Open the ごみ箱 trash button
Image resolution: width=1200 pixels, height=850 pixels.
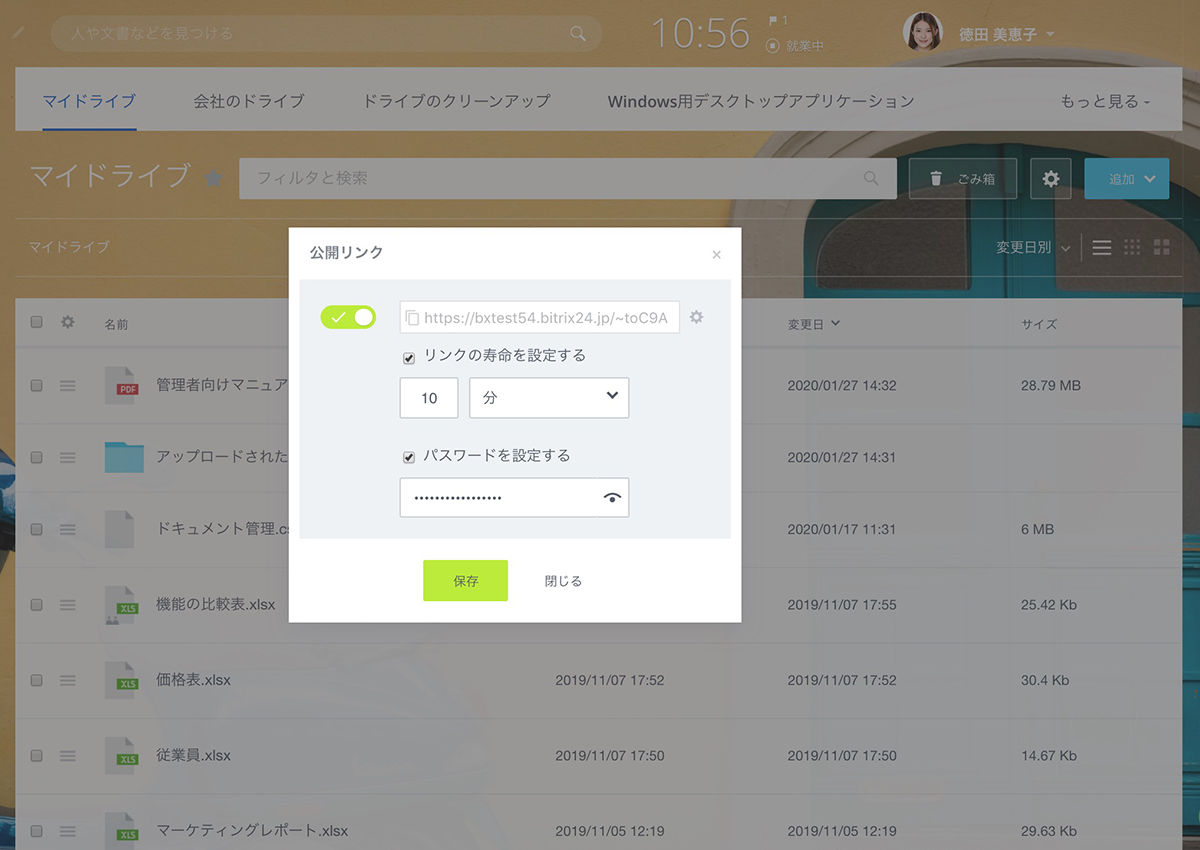(963, 179)
